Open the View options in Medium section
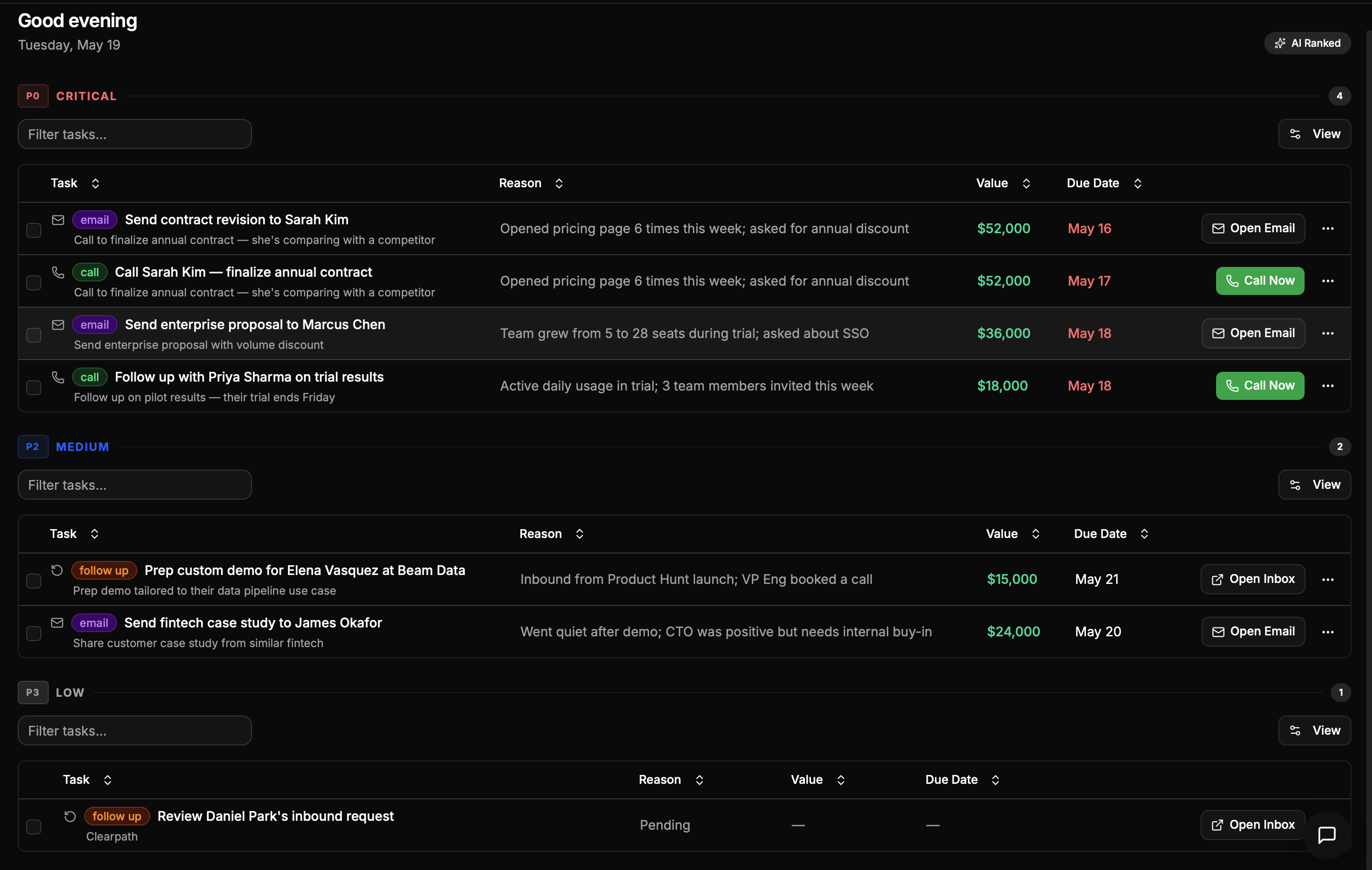This screenshot has height=870, width=1372. point(1314,485)
